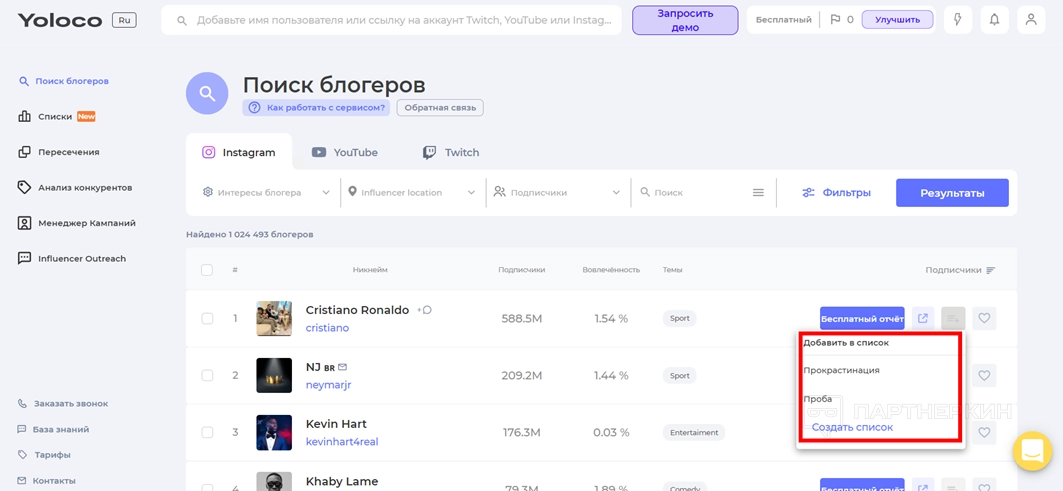
Task: Click the orange chat widget icon
Action: (x=1032, y=451)
